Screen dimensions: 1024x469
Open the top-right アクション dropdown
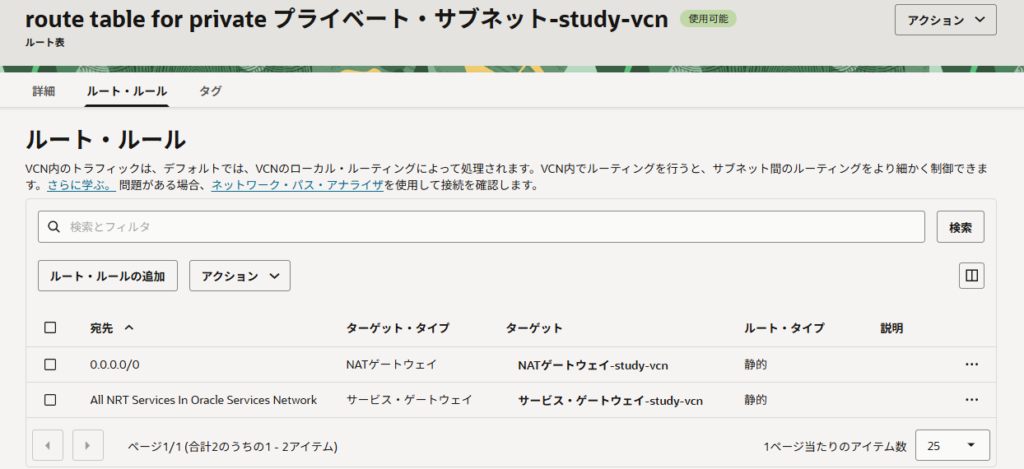(x=945, y=20)
